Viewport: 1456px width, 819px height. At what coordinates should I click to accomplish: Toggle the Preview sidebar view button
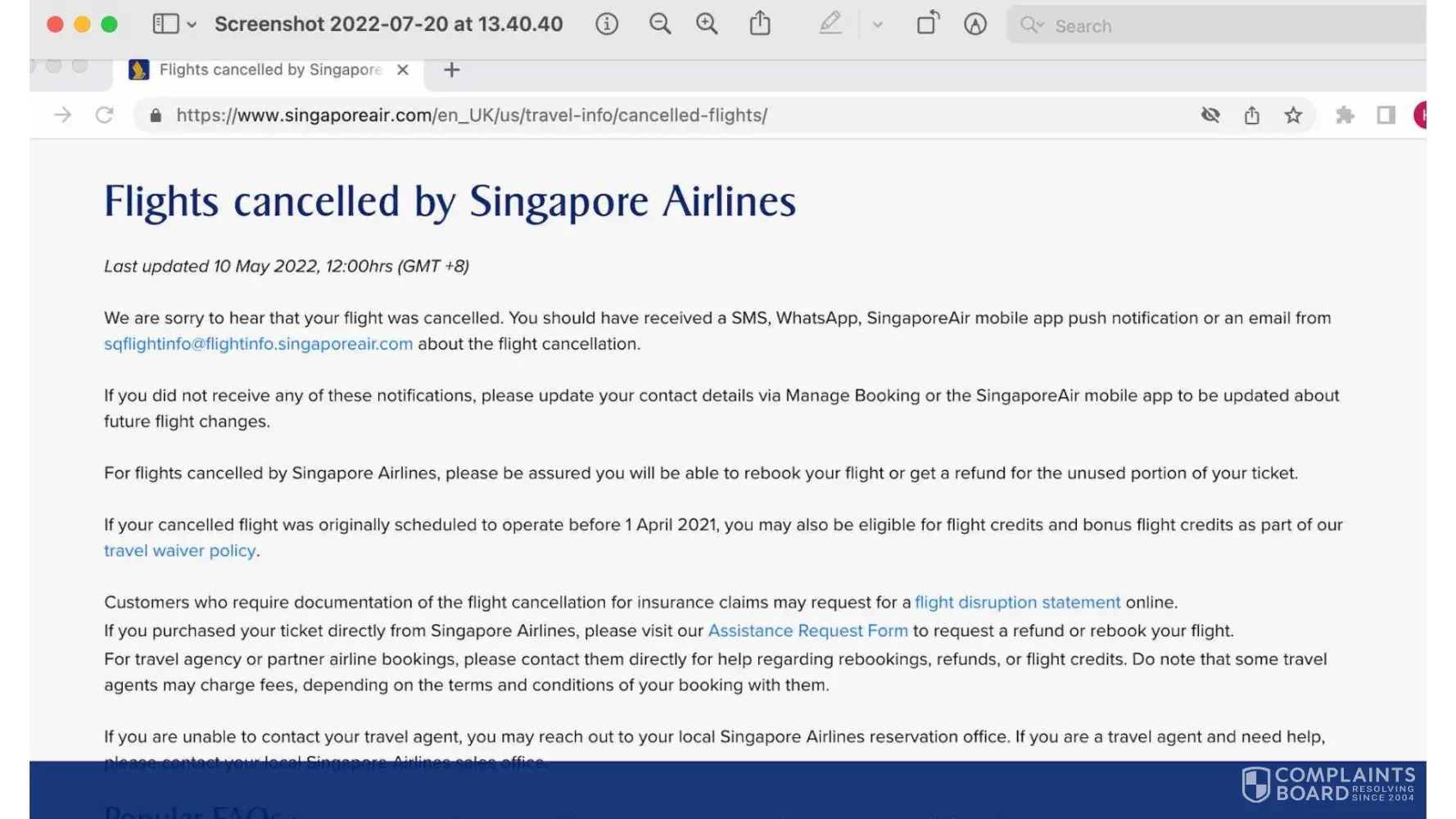(165, 25)
